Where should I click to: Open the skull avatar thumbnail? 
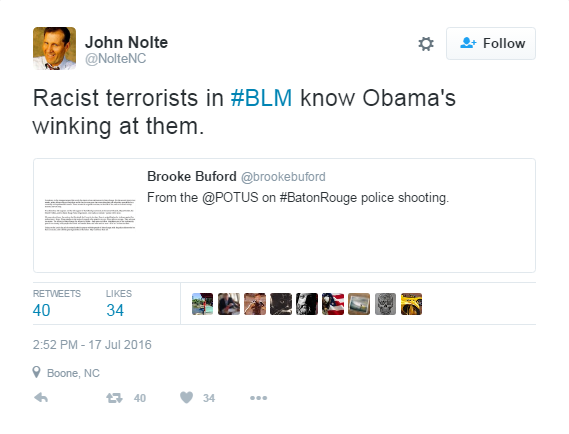pos(385,304)
